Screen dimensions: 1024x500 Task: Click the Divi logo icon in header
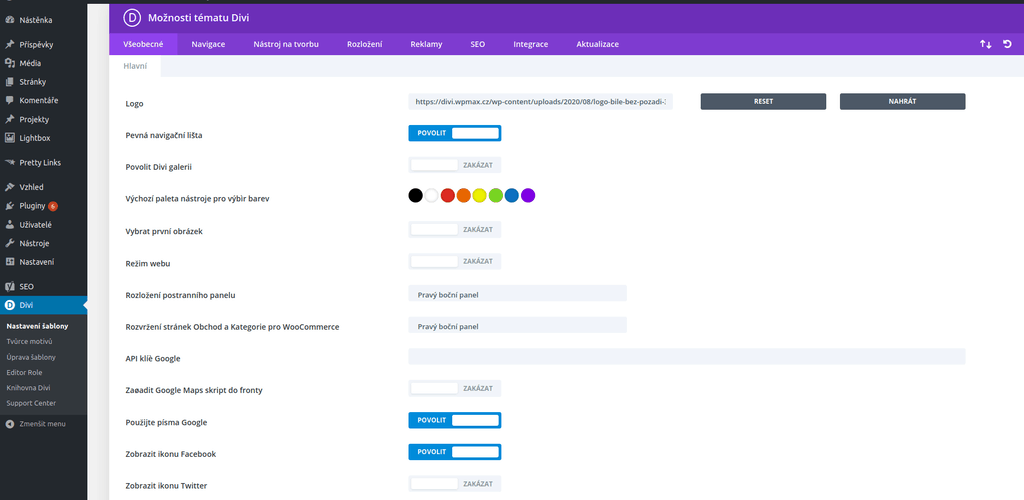[133, 18]
